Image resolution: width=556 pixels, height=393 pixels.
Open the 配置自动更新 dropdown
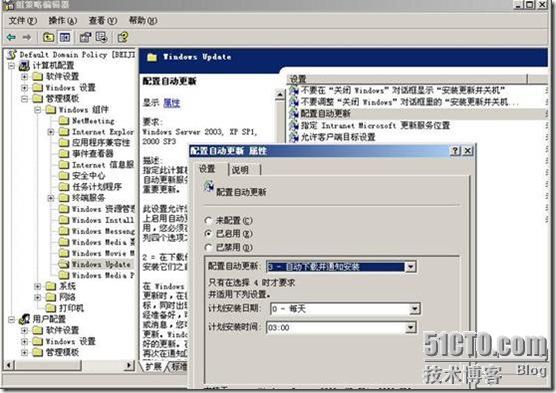click(x=411, y=266)
